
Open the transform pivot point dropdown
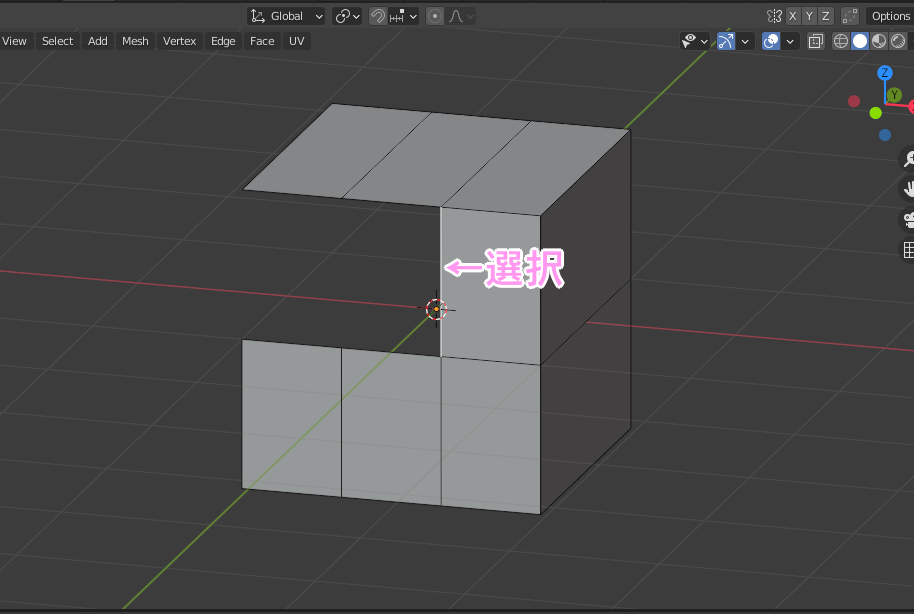[x=347, y=16]
